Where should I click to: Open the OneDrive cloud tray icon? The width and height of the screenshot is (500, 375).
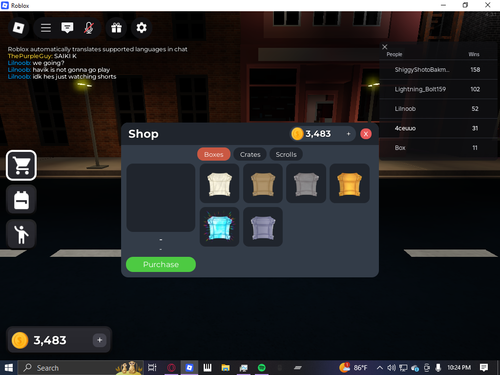click(415, 368)
